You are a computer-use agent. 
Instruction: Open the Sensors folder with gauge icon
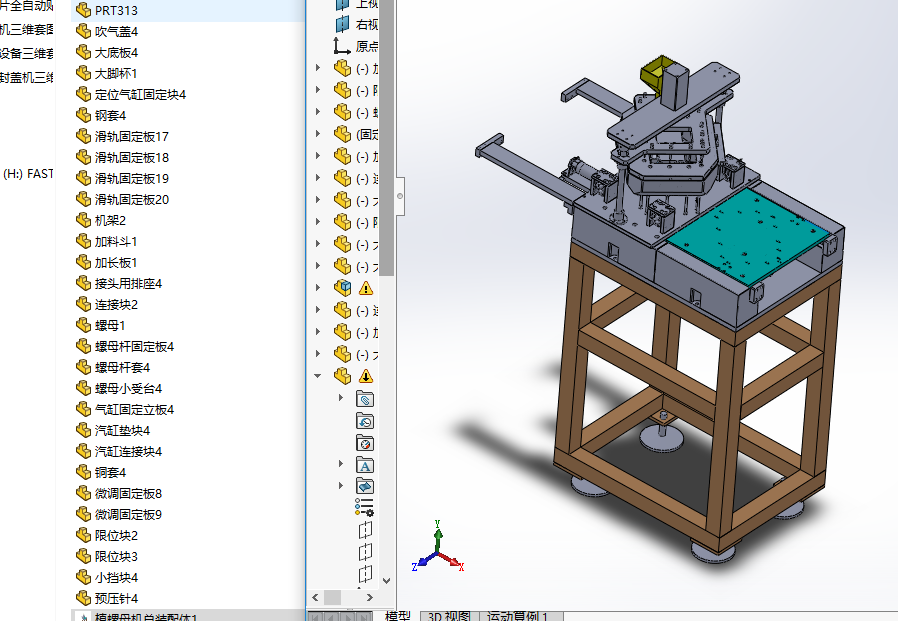pyautogui.click(x=365, y=443)
